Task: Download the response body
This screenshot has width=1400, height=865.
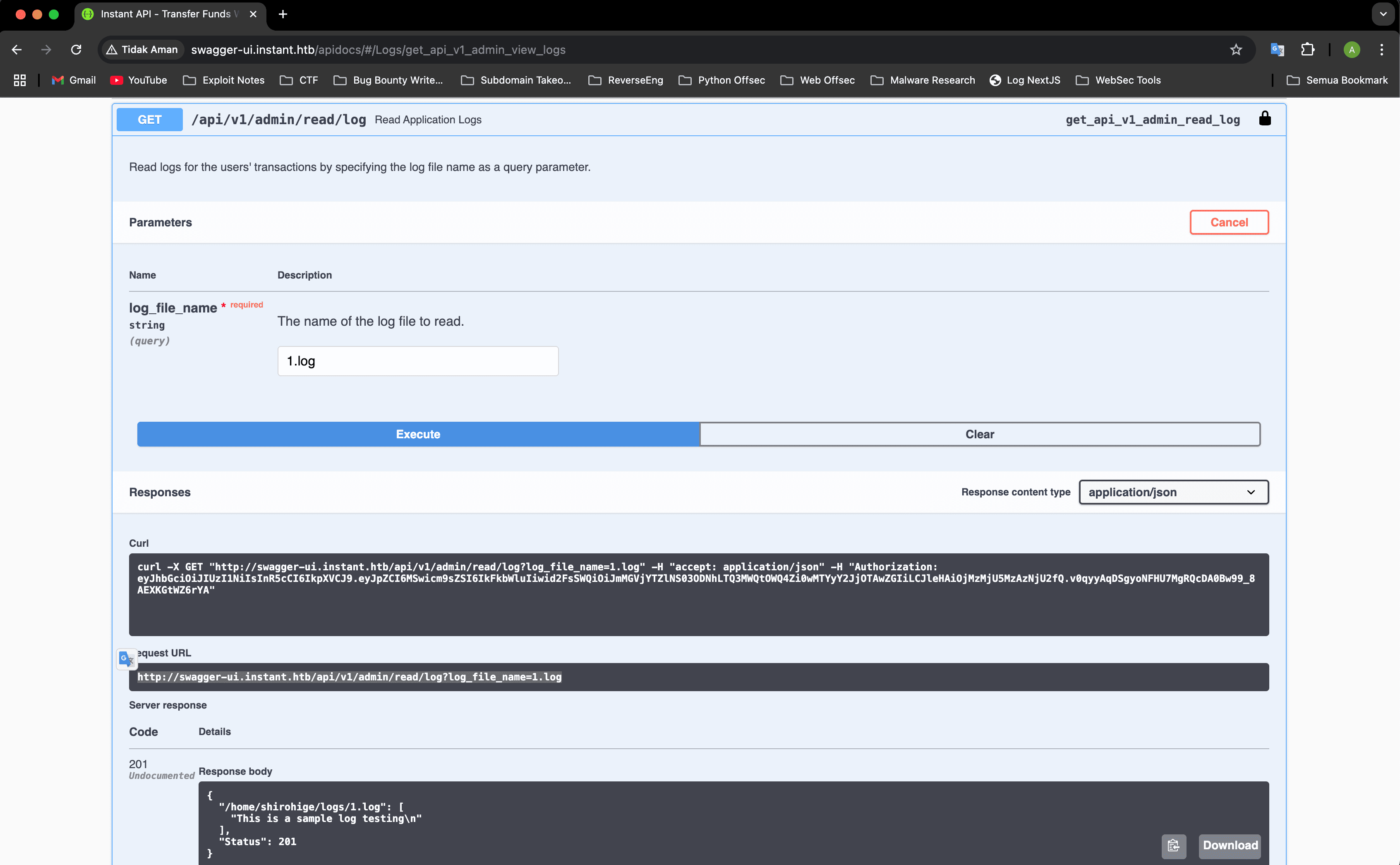Action: point(1230,846)
